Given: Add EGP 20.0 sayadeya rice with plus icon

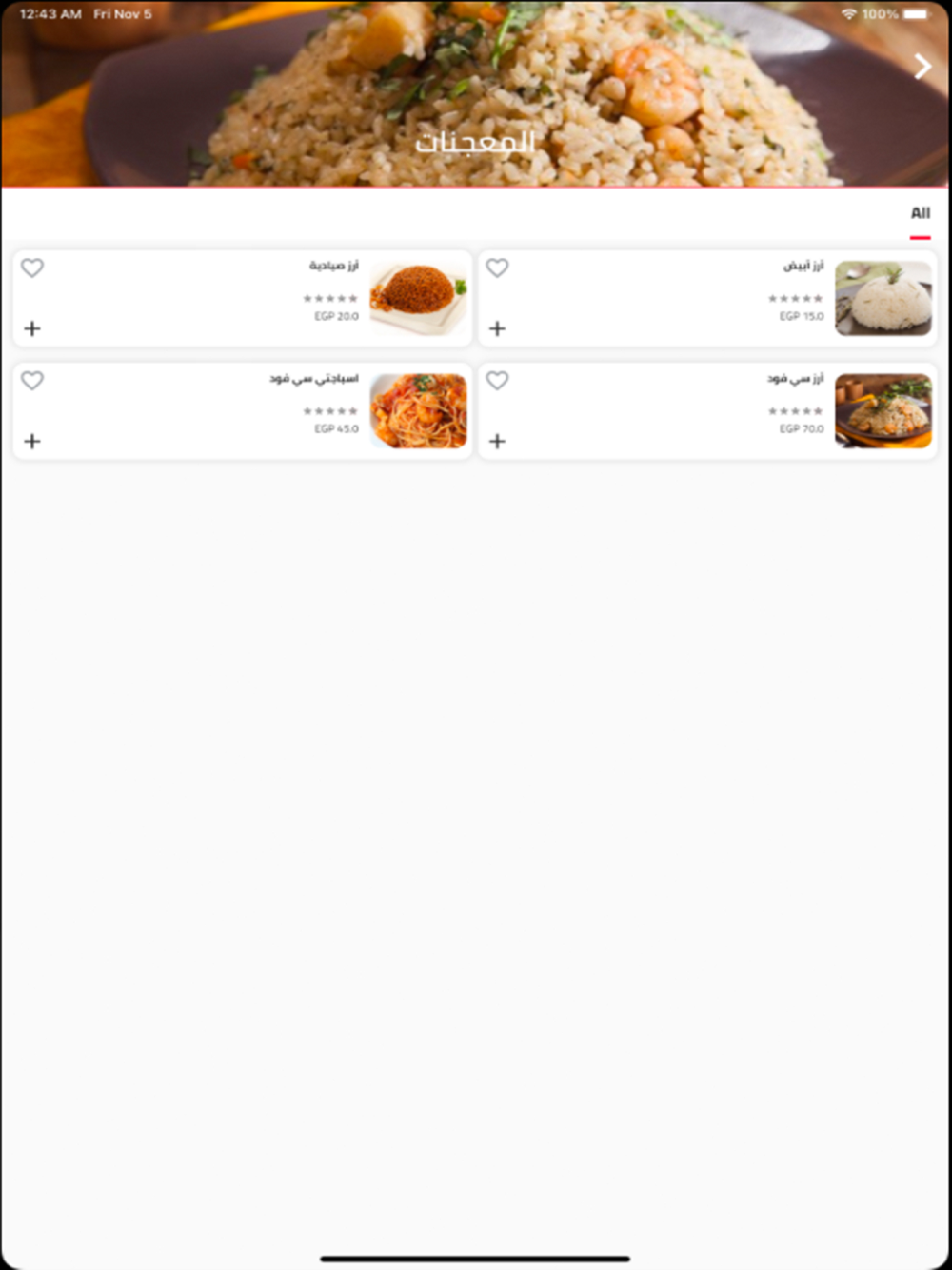Looking at the screenshot, I should point(32,328).
